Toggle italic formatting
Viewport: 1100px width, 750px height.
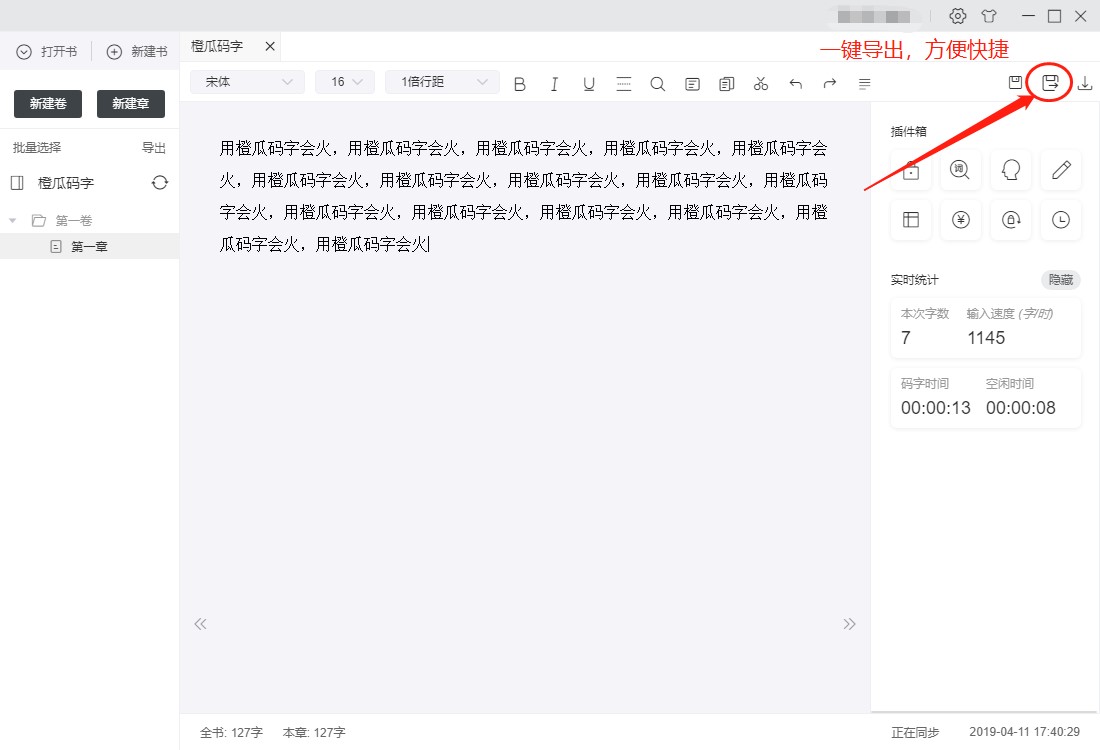(x=554, y=84)
